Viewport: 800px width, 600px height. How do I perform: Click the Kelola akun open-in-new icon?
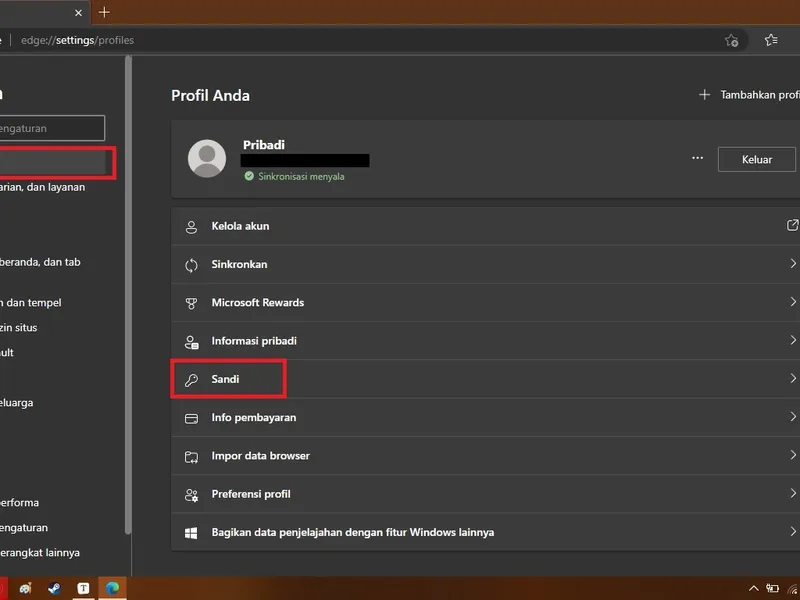(x=790, y=226)
